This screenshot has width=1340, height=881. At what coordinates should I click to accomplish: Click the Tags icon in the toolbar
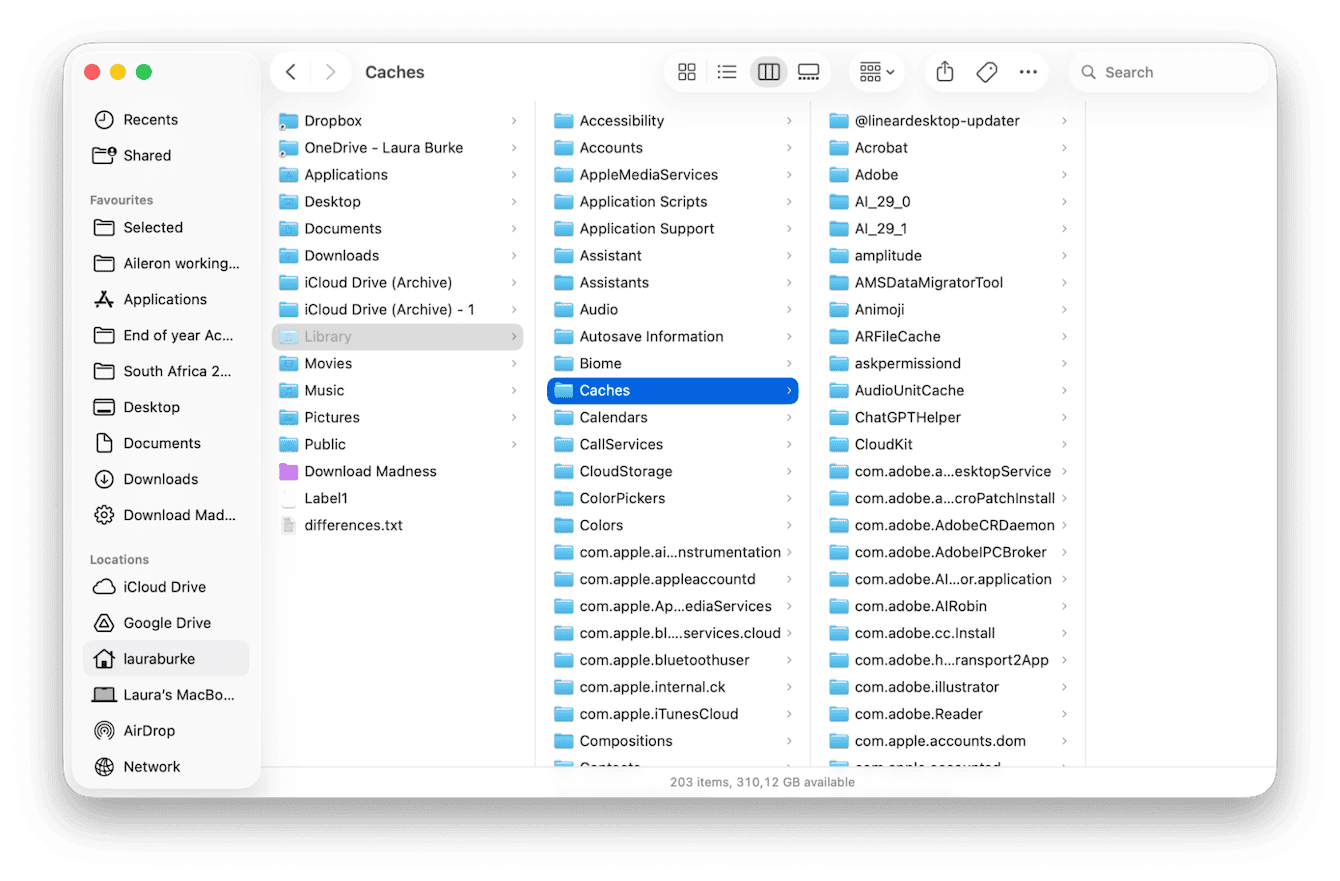(986, 71)
